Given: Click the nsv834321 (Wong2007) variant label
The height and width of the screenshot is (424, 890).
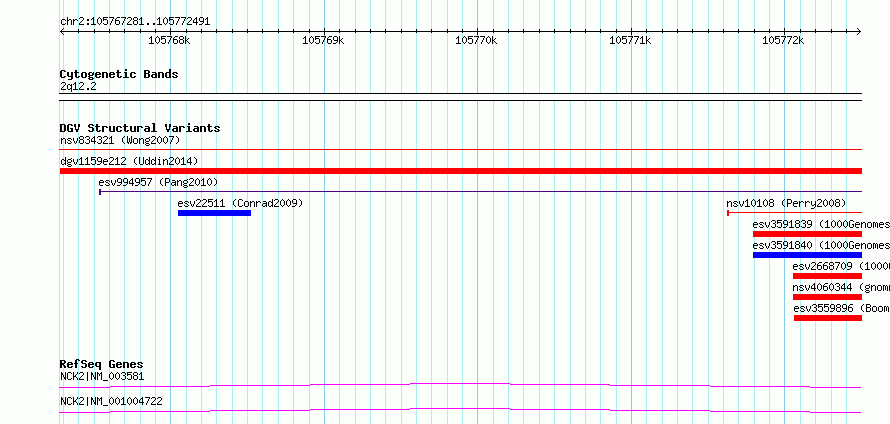Looking at the screenshot, I should pyautogui.click(x=120, y=140).
